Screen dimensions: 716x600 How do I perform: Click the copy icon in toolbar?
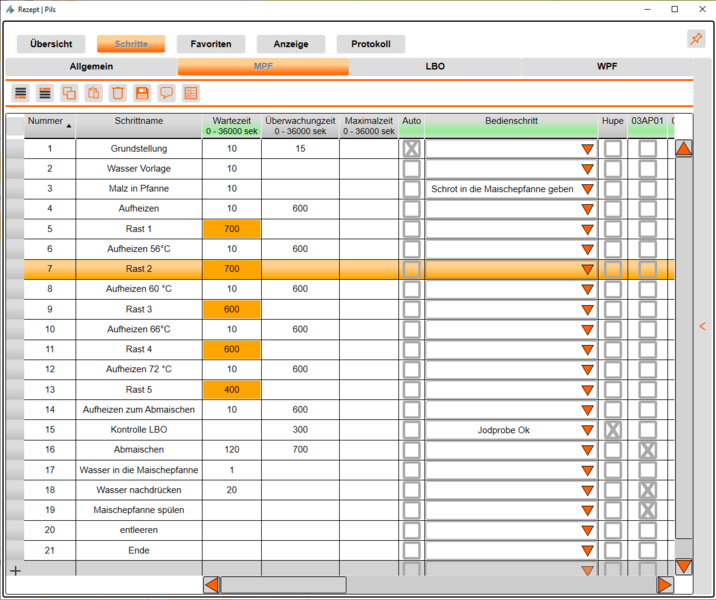(69, 93)
